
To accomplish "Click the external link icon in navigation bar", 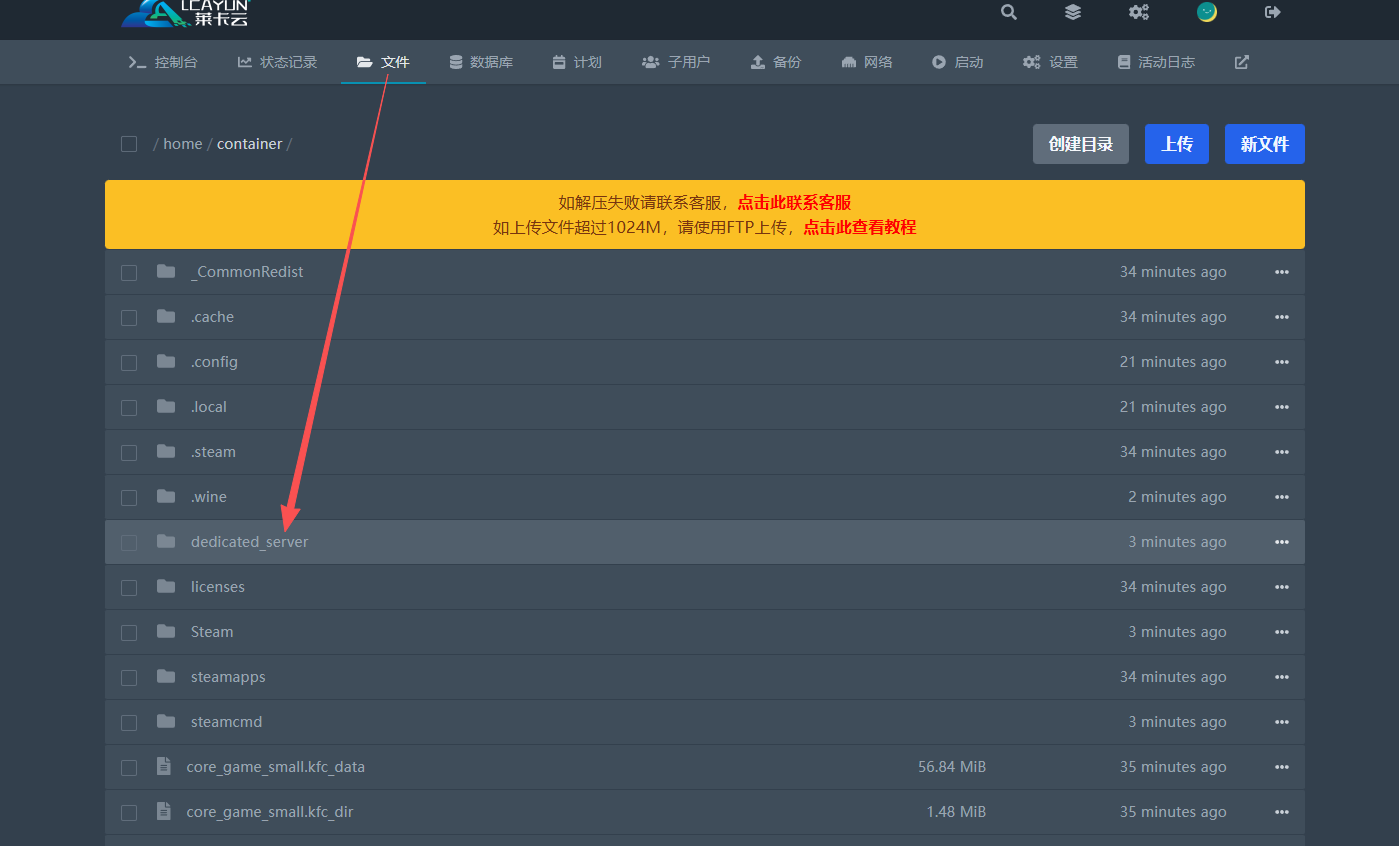I will tap(1242, 62).
